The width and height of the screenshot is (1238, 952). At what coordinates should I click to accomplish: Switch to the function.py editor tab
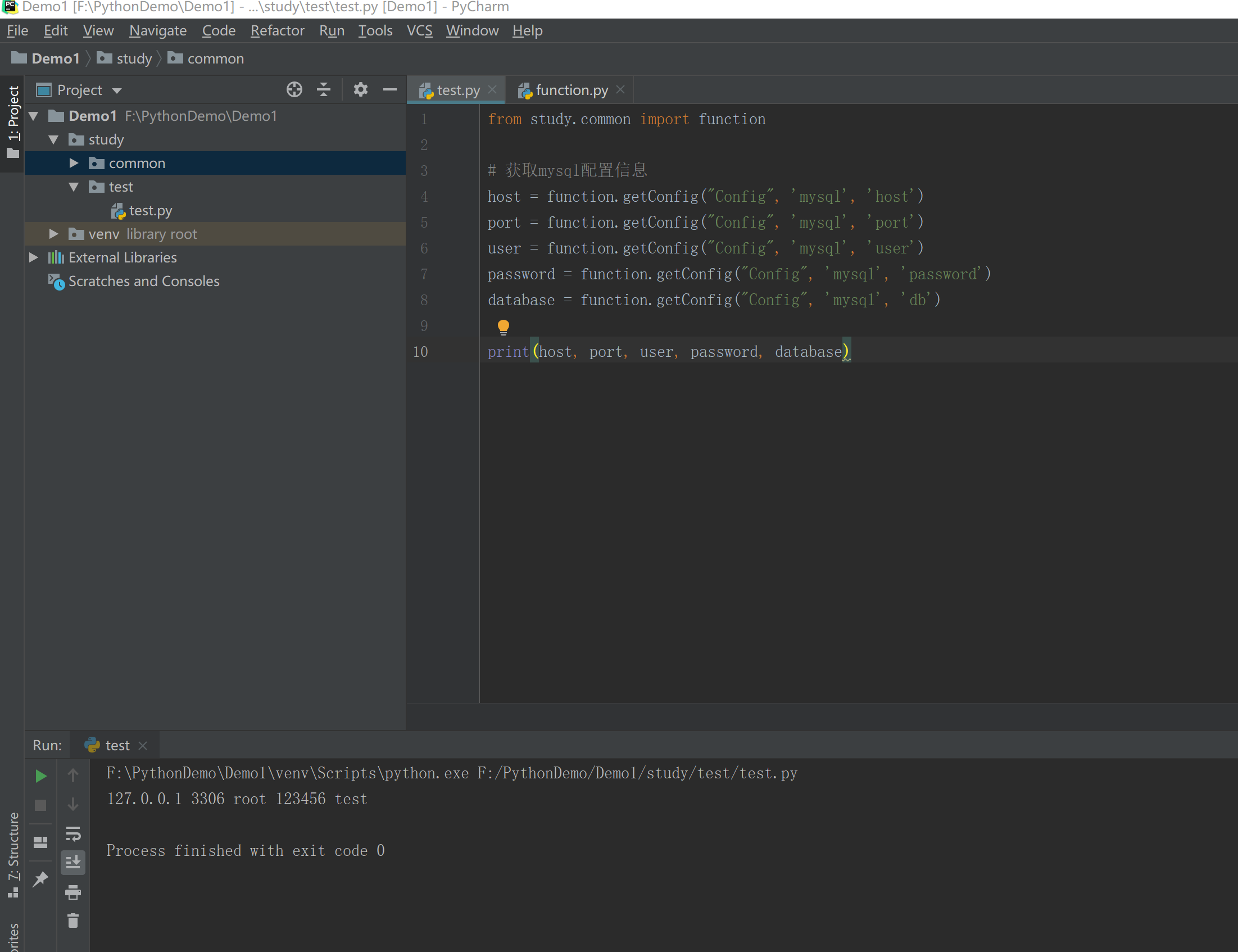pyautogui.click(x=570, y=90)
